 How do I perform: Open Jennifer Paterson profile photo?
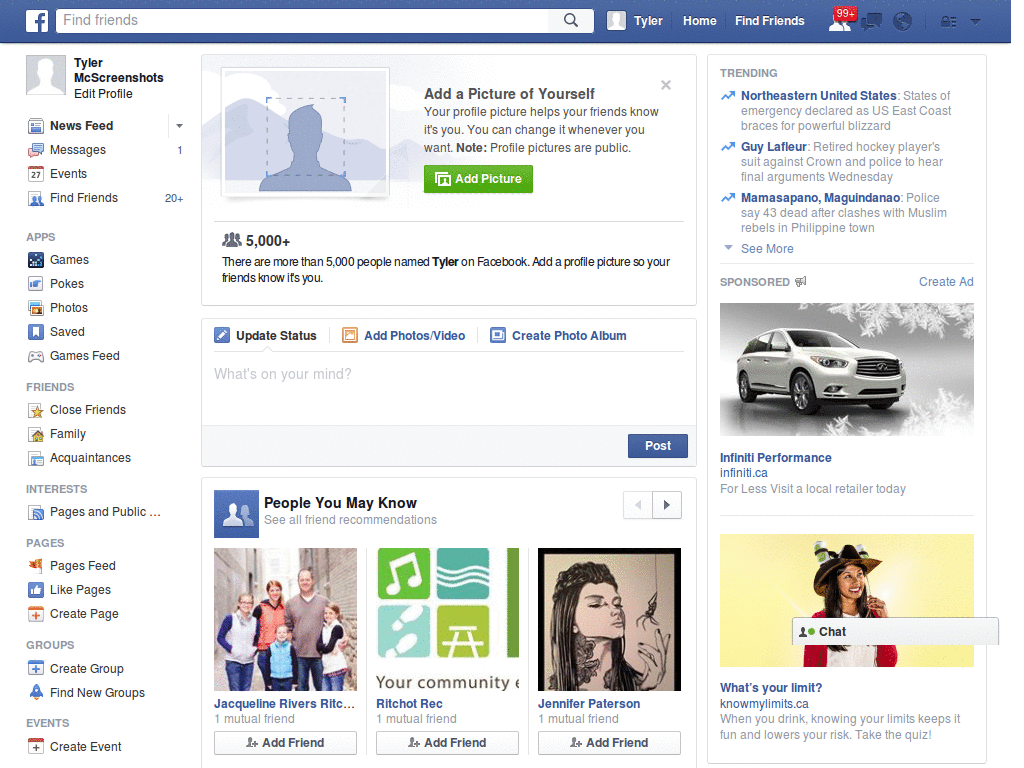[609, 619]
